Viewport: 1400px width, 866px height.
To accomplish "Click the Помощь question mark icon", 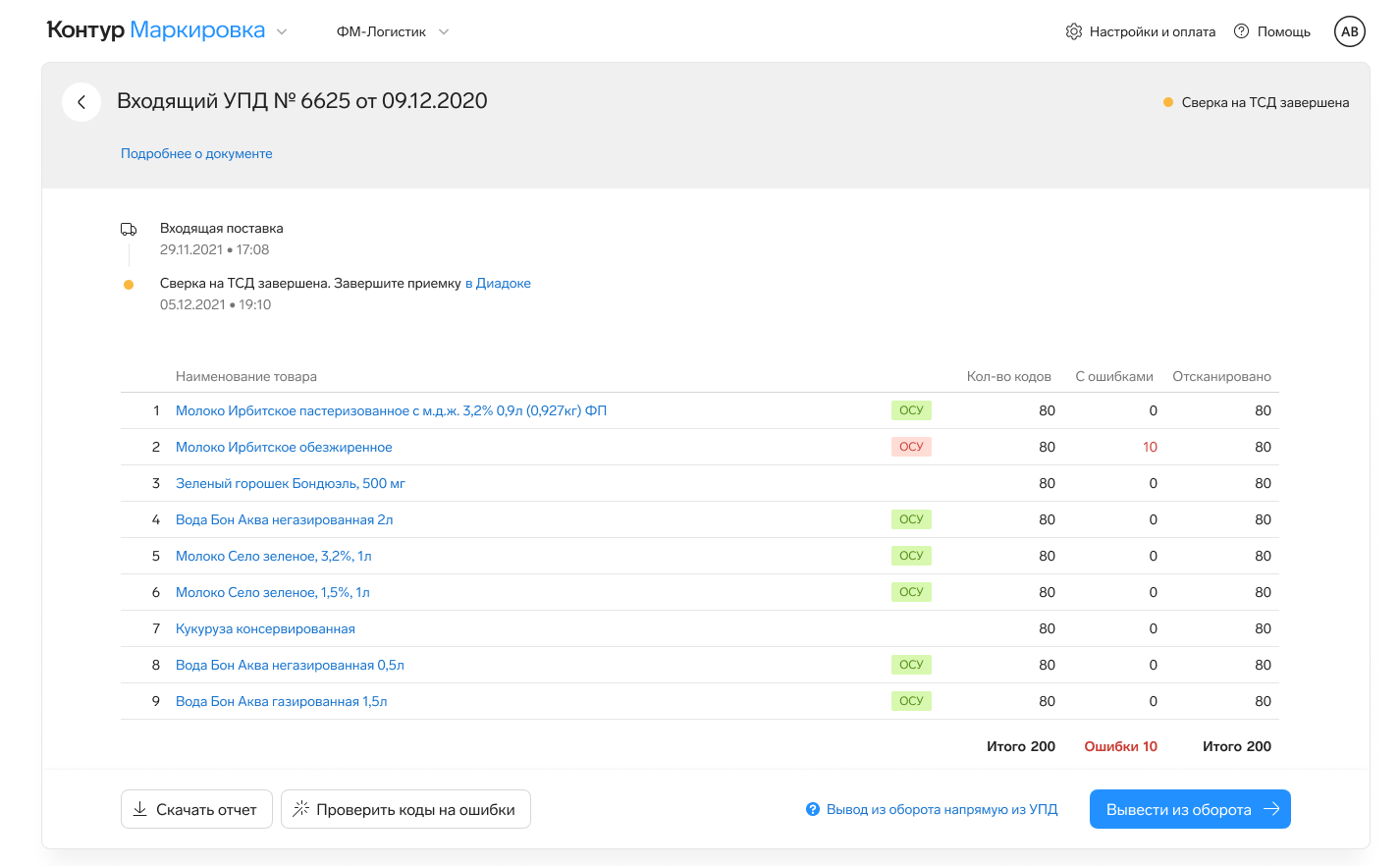I will pos(1241,31).
